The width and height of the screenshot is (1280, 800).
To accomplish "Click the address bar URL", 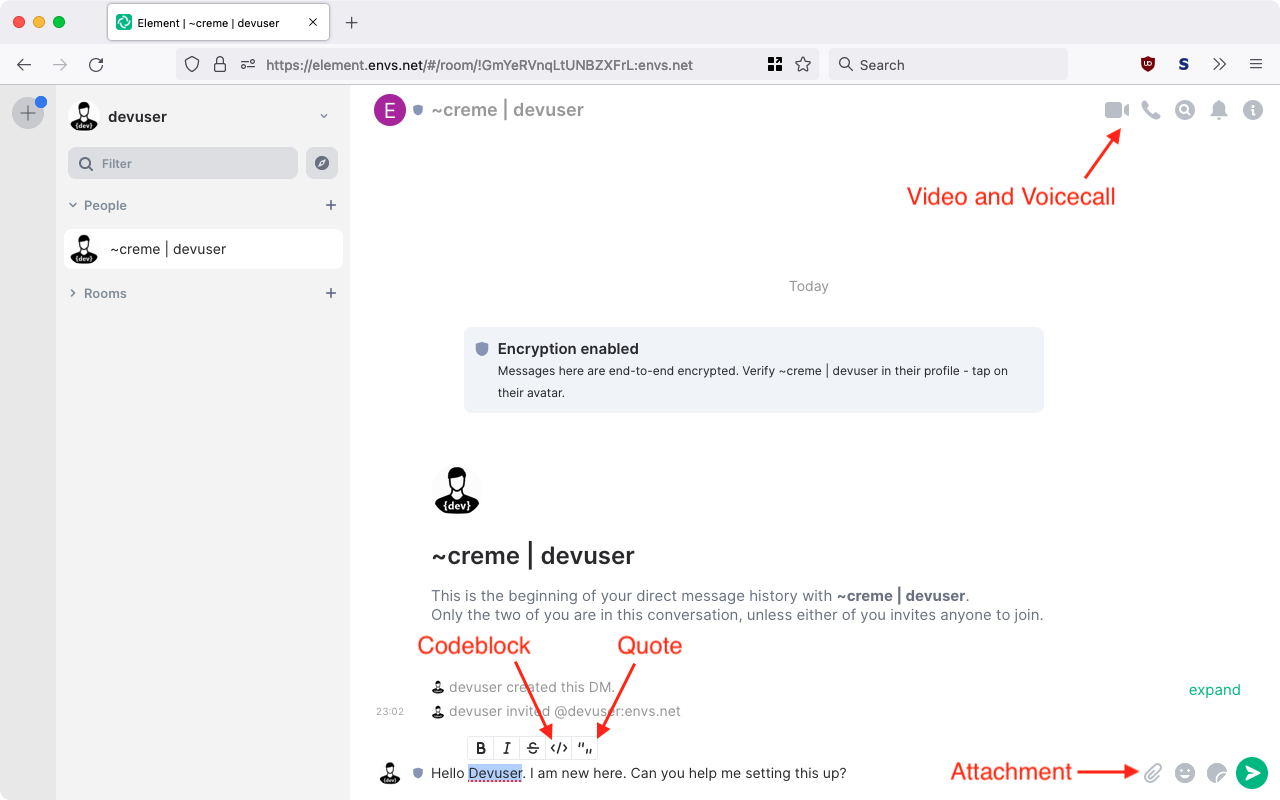I will point(480,65).
